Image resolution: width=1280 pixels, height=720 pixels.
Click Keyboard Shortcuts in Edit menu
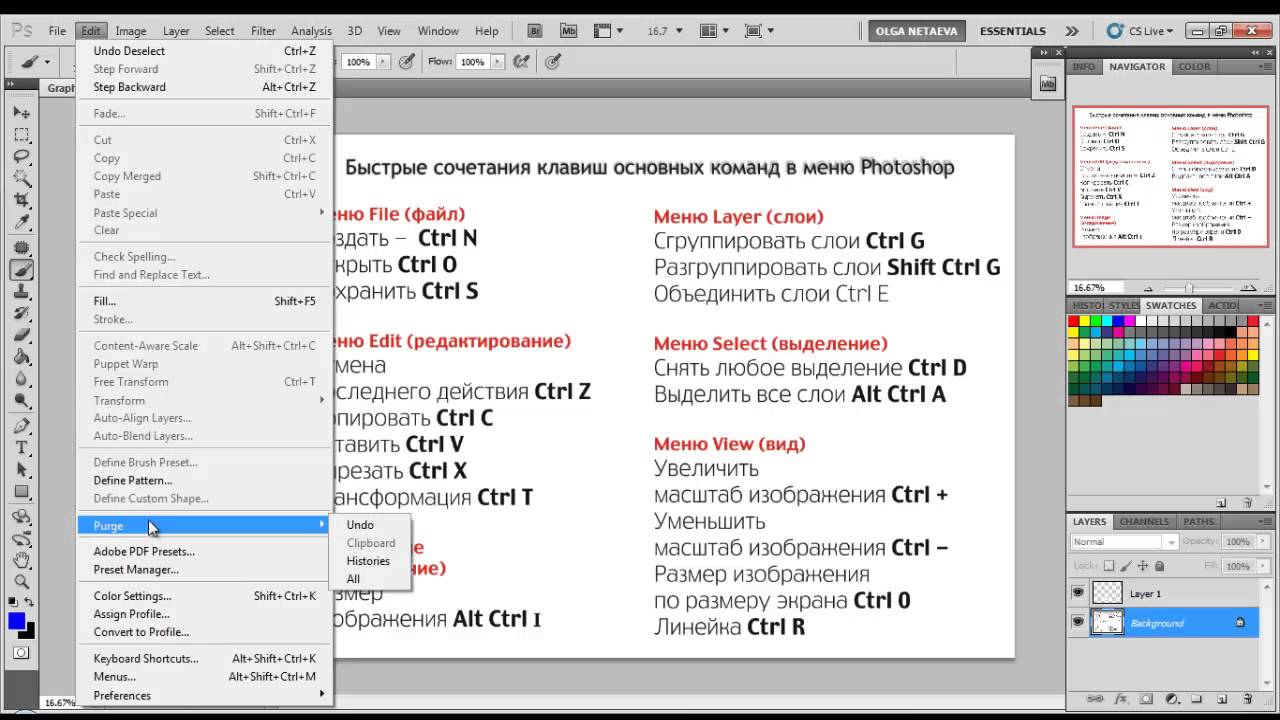click(146, 659)
